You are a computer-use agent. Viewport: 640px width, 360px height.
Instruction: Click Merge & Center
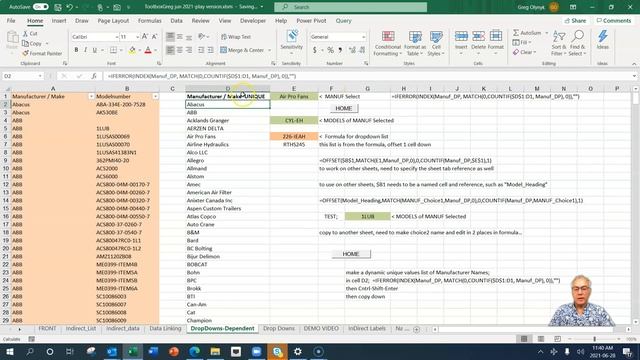(242, 50)
